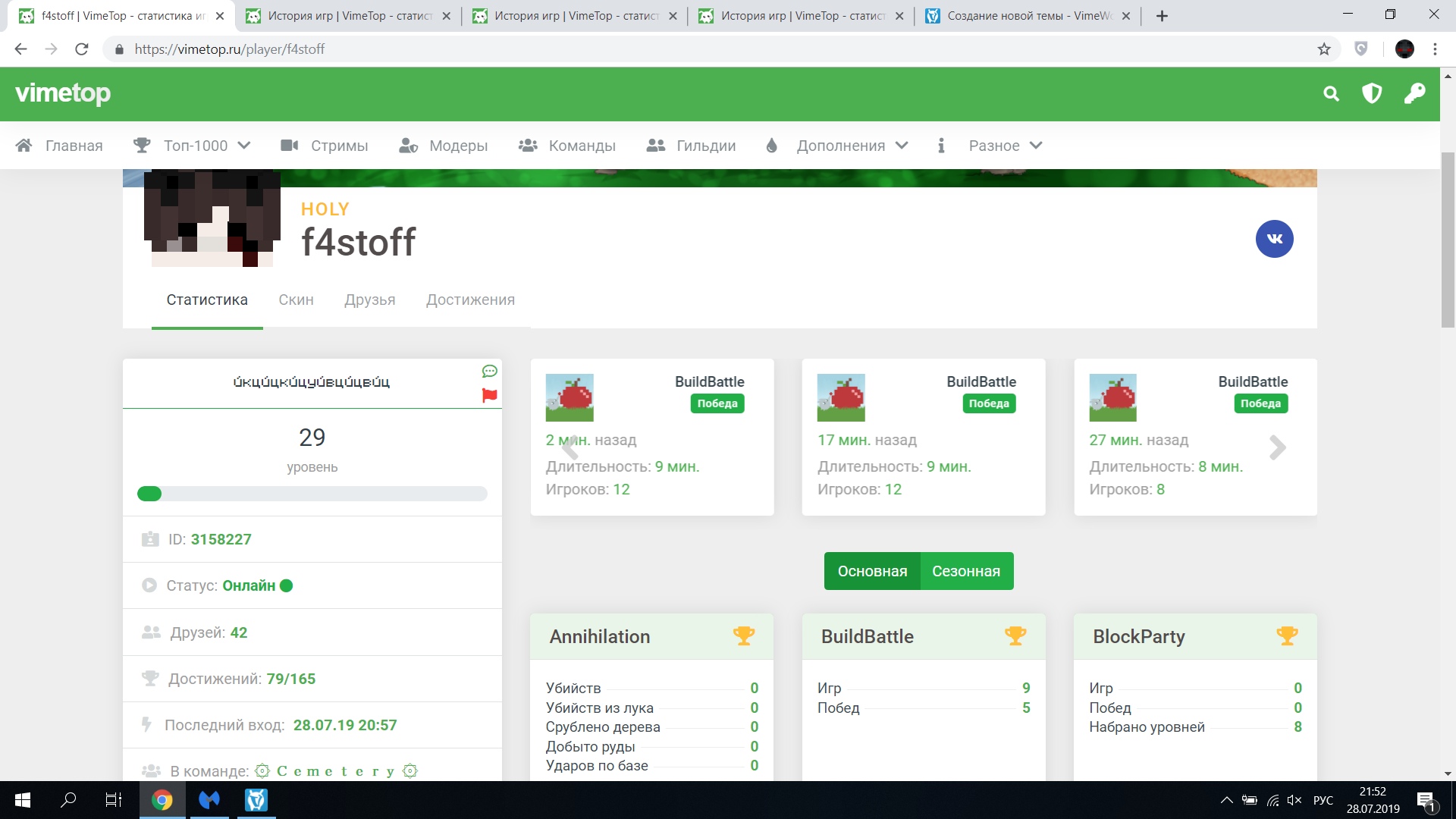Click the browser forward button

[x=51, y=49]
